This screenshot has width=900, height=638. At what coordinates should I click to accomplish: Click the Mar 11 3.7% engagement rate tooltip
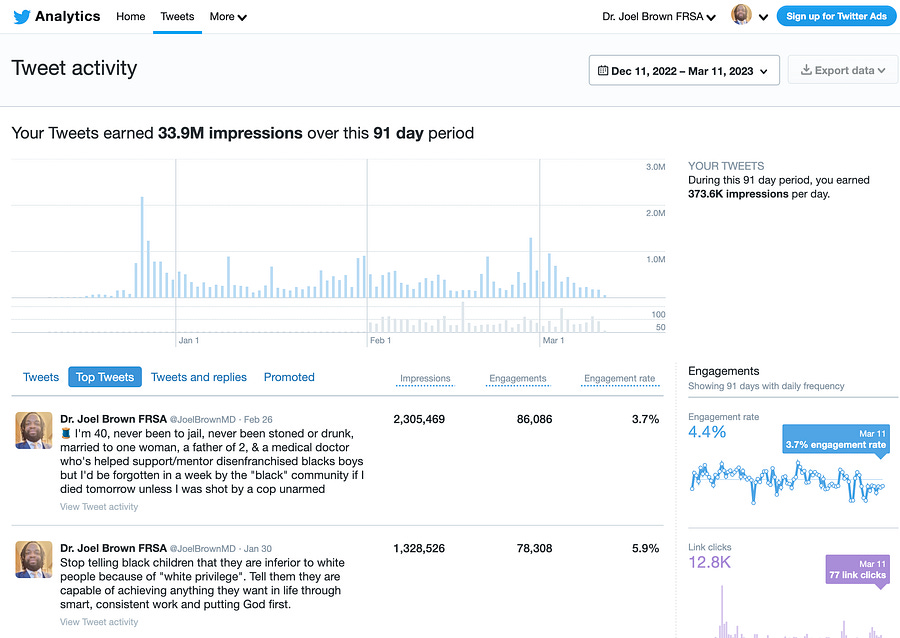[836, 439]
